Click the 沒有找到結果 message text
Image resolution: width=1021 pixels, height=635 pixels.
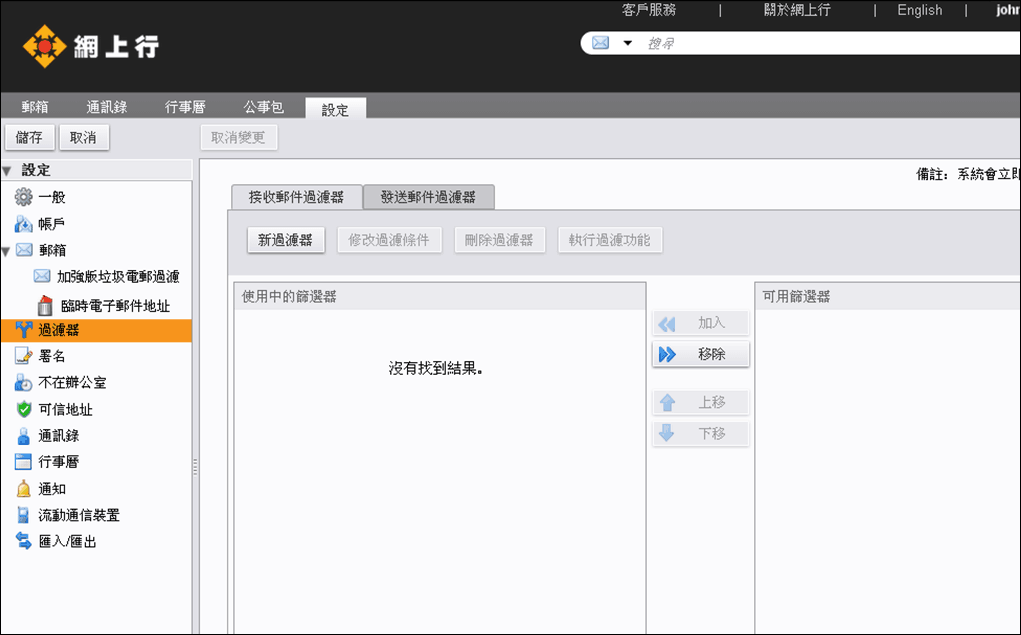(435, 369)
